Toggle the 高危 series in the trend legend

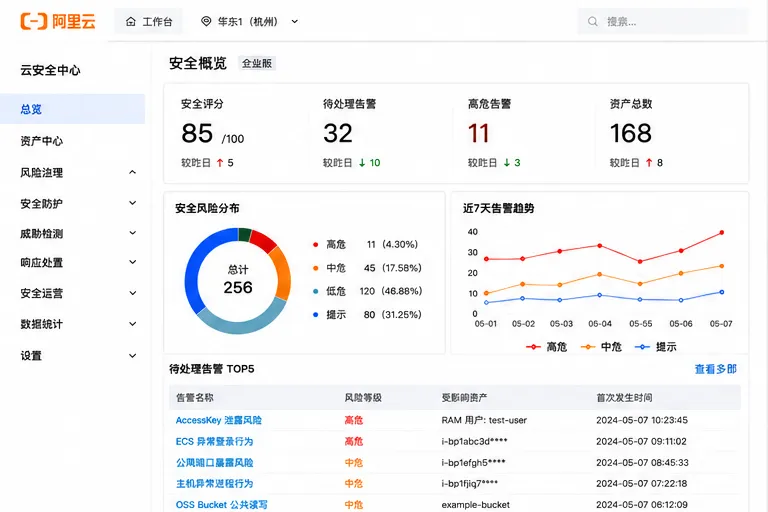[x=546, y=347]
